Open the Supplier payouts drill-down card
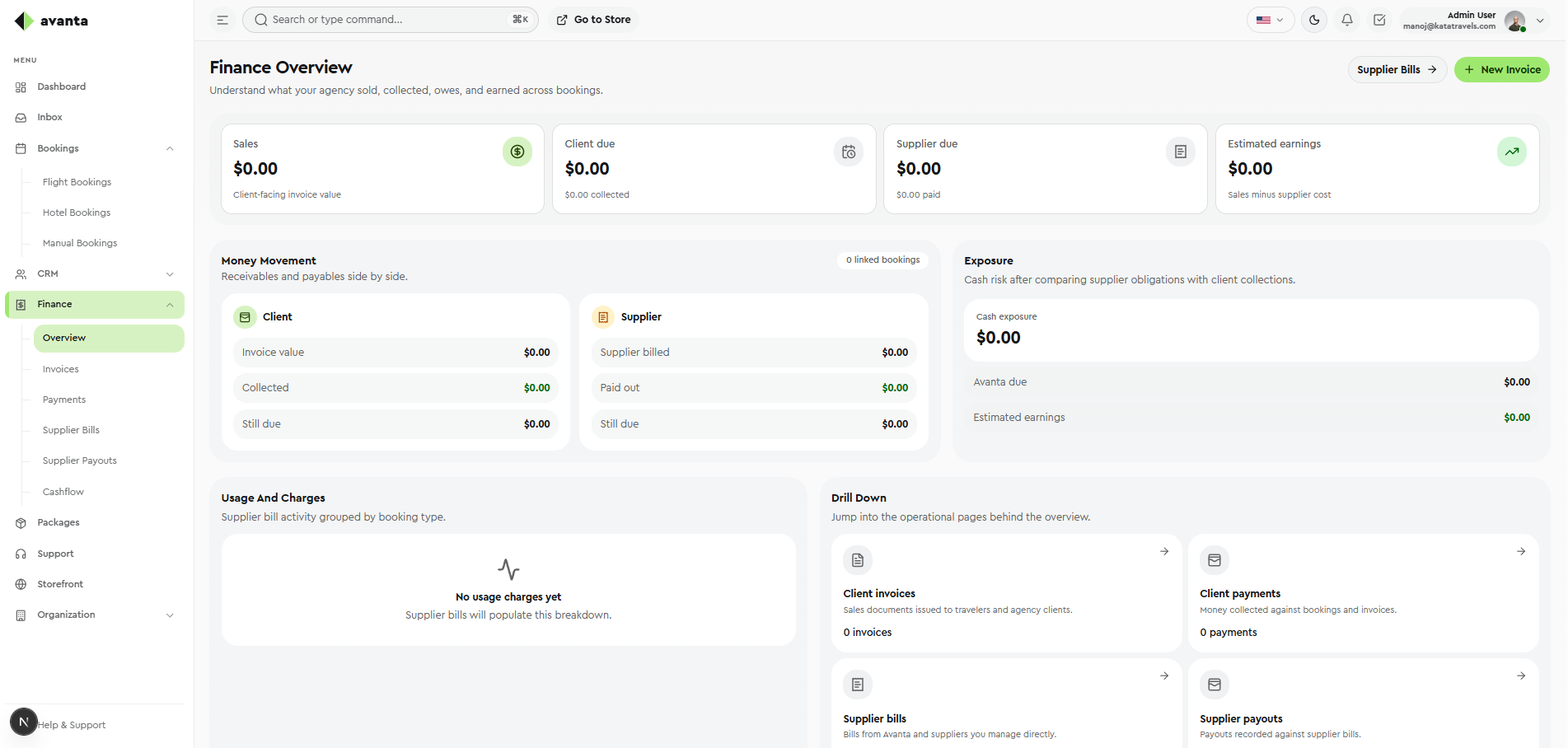The height and width of the screenshot is (748, 1568). coord(1363,704)
